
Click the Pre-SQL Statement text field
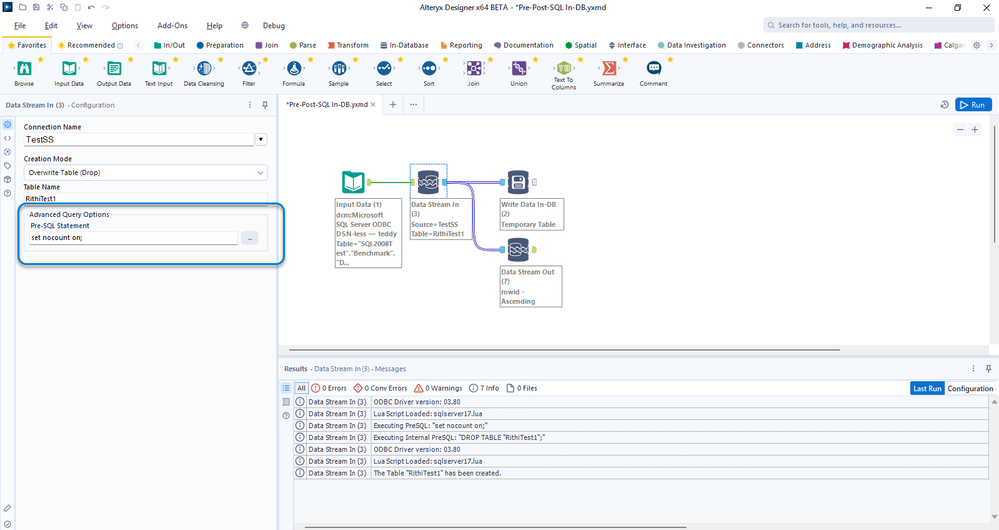coord(134,238)
